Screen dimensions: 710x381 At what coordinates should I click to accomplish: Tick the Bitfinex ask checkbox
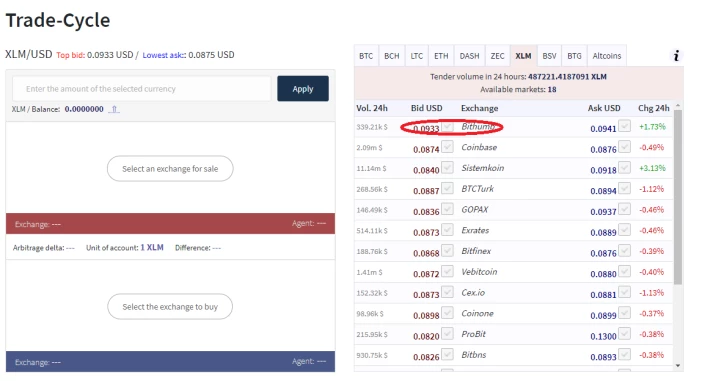click(x=624, y=251)
